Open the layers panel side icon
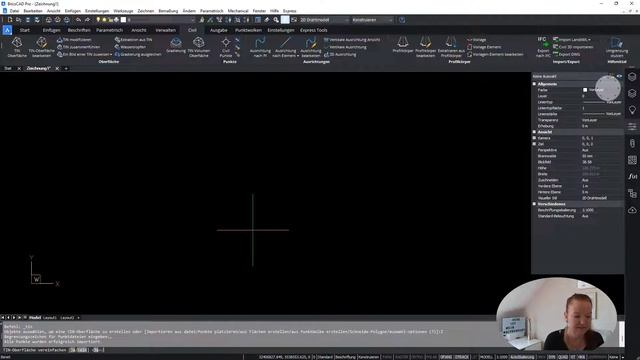The image size is (640, 360). coord(632,93)
